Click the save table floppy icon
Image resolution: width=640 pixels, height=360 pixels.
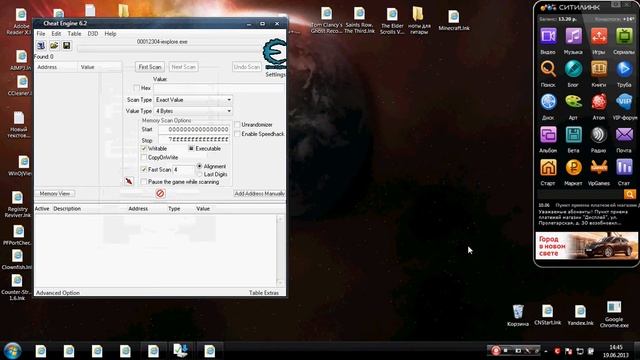coord(67,45)
